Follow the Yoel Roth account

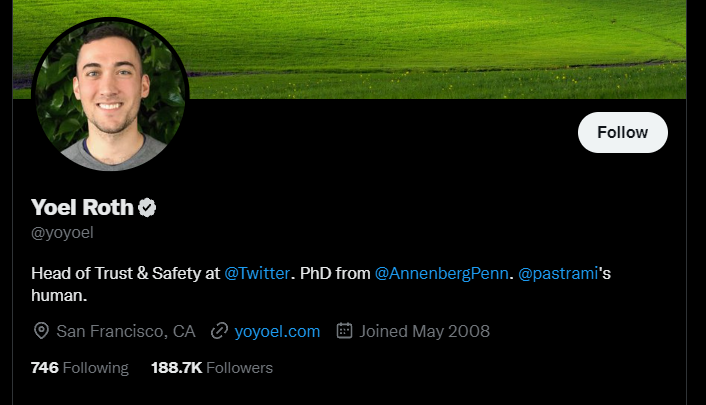tap(623, 132)
